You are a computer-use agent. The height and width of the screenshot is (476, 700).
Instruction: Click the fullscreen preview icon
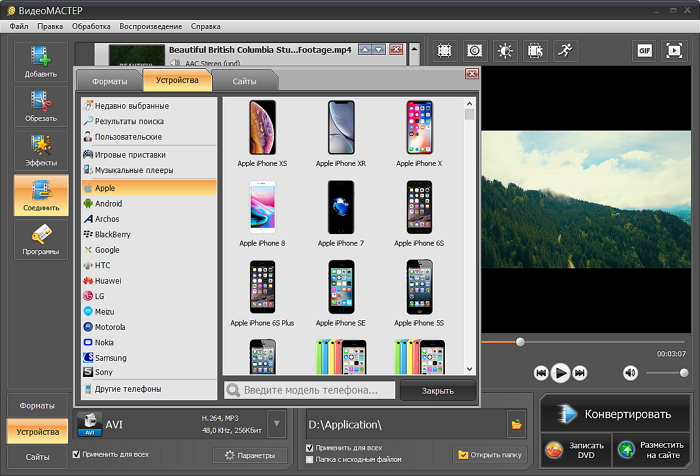click(x=672, y=49)
